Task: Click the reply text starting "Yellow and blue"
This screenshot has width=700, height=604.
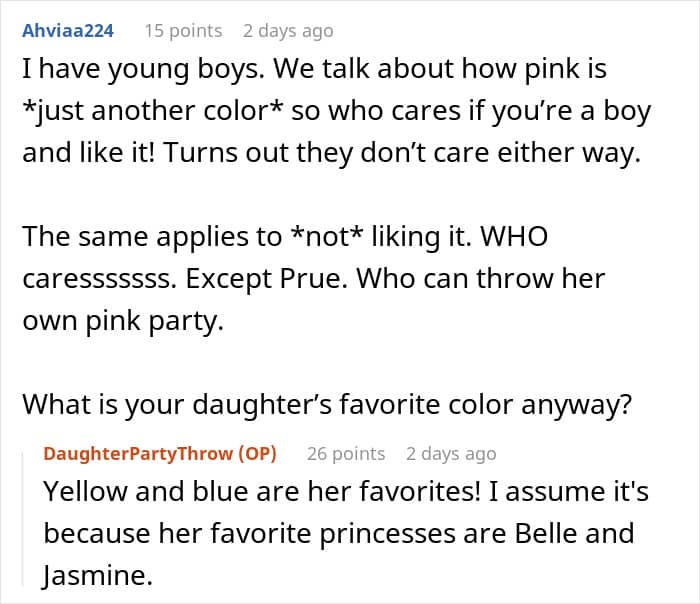Action: 346,533
